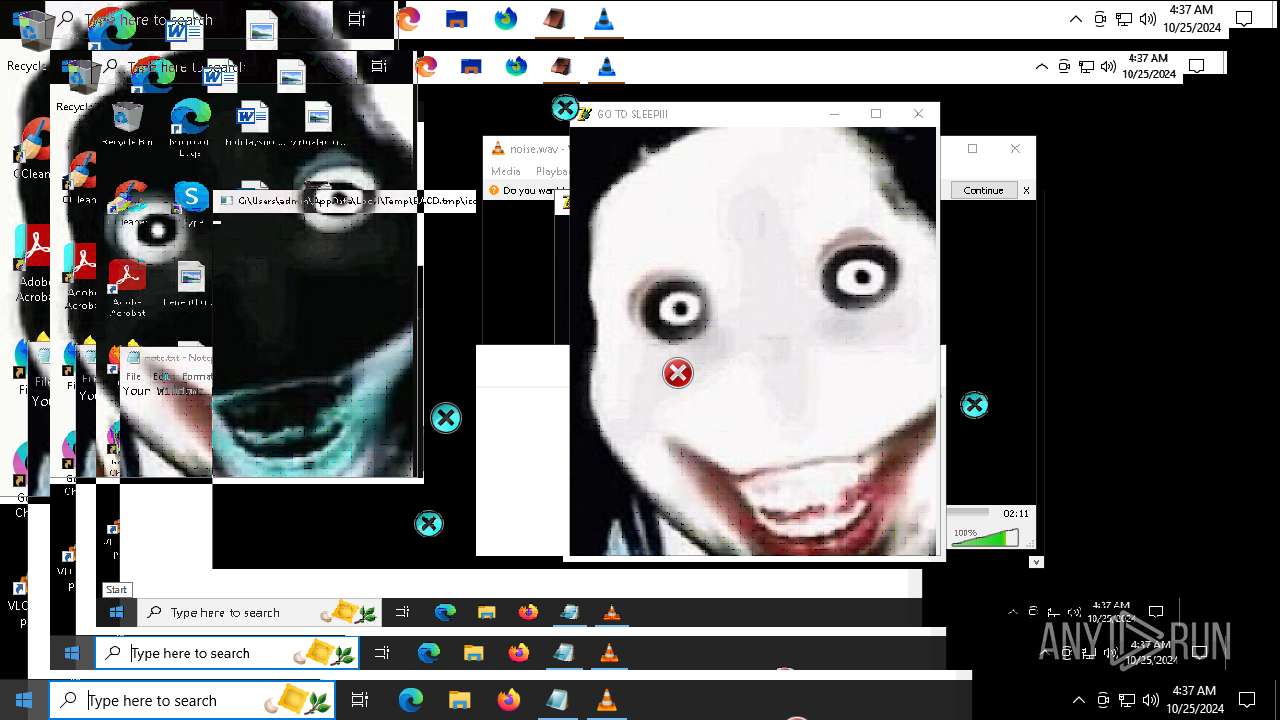The height and width of the screenshot is (720, 1280).
Task: Click the cyan X right of the face window
Action: click(974, 405)
